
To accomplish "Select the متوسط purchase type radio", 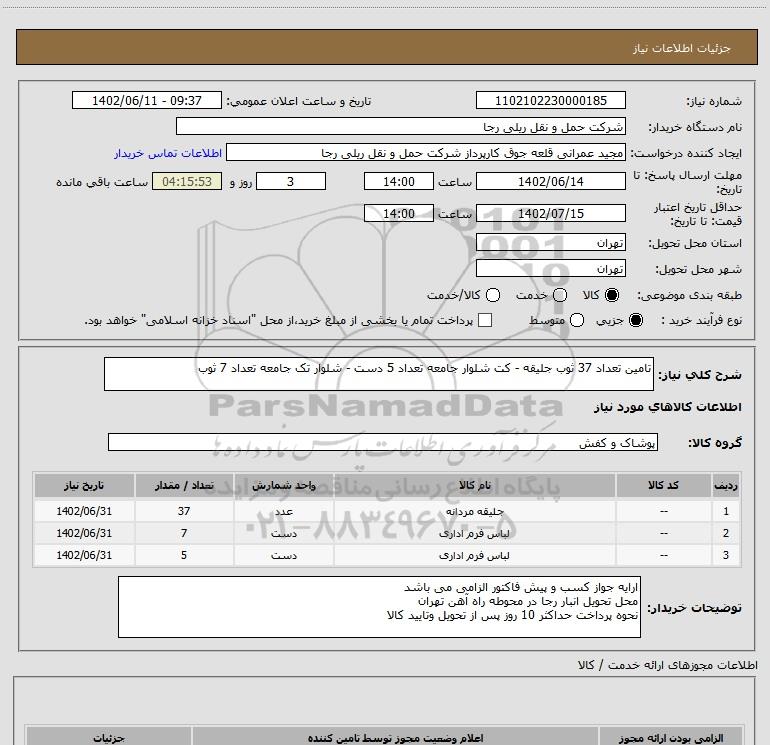I will click(577, 320).
